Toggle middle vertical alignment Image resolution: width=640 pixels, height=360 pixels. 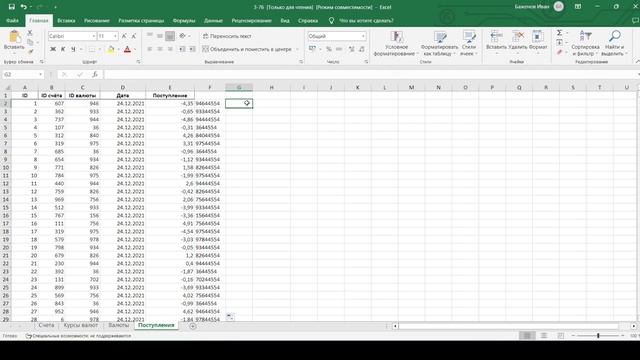tap(160, 36)
